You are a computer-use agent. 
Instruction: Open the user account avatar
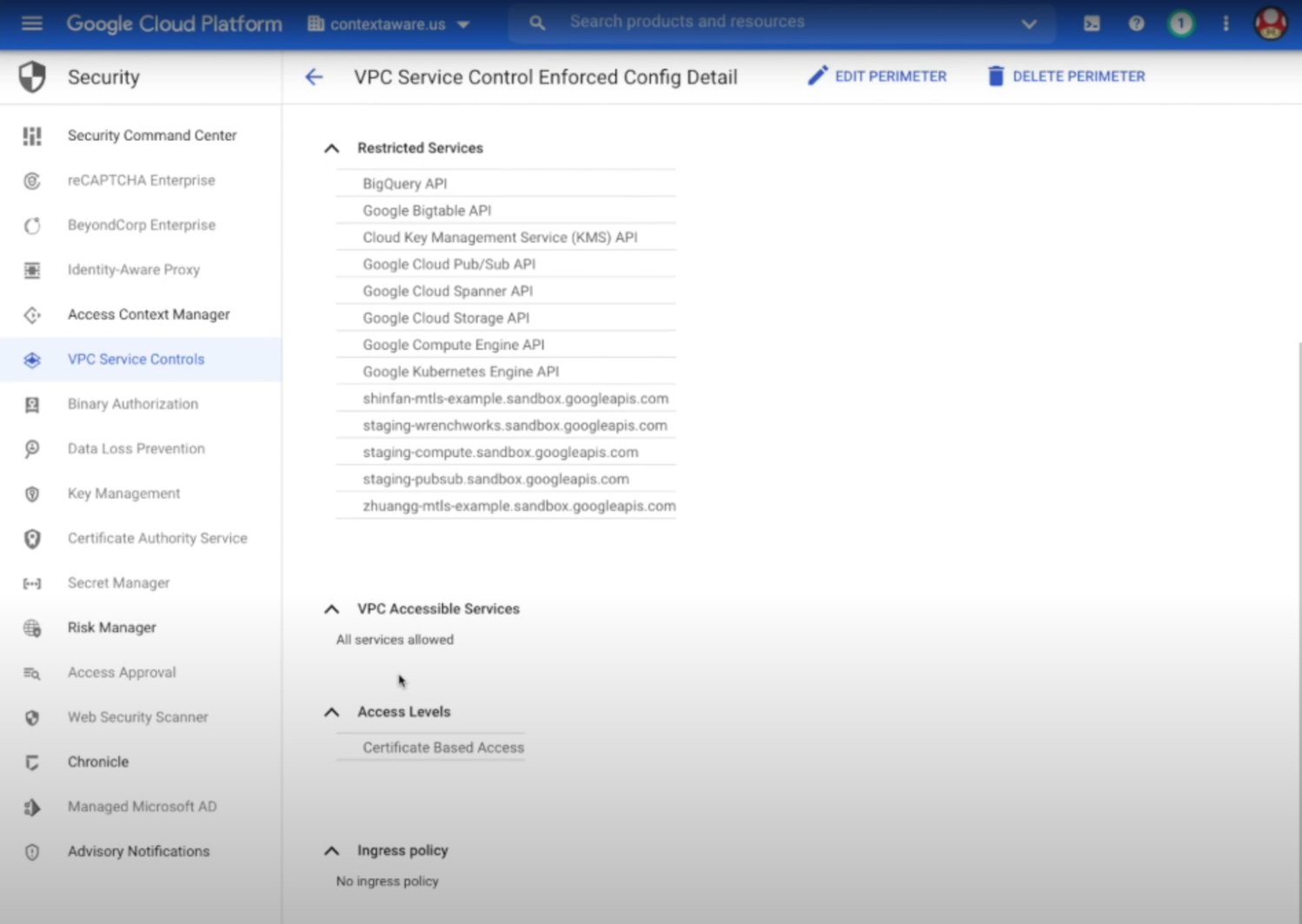[x=1271, y=23]
